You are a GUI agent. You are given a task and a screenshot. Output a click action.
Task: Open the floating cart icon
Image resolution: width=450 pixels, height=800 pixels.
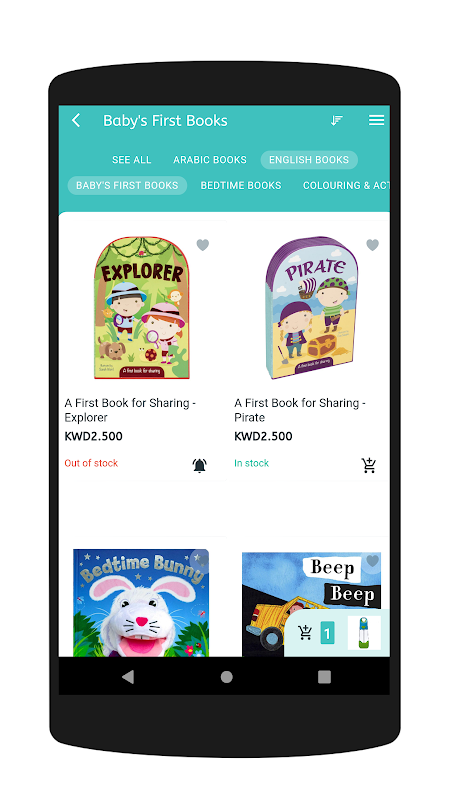coord(305,633)
